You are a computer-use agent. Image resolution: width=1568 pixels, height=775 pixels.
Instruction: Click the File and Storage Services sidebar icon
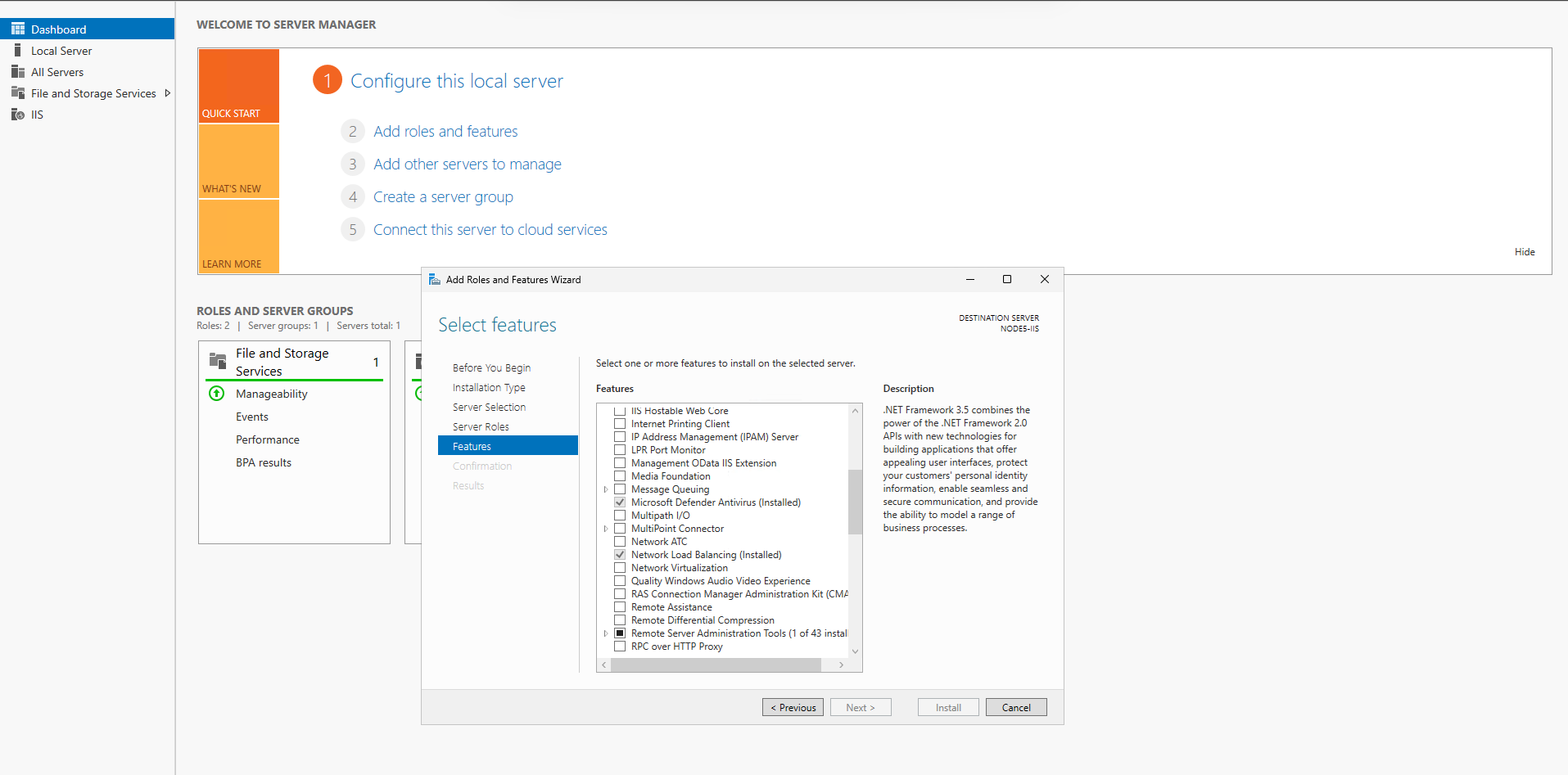click(x=18, y=93)
